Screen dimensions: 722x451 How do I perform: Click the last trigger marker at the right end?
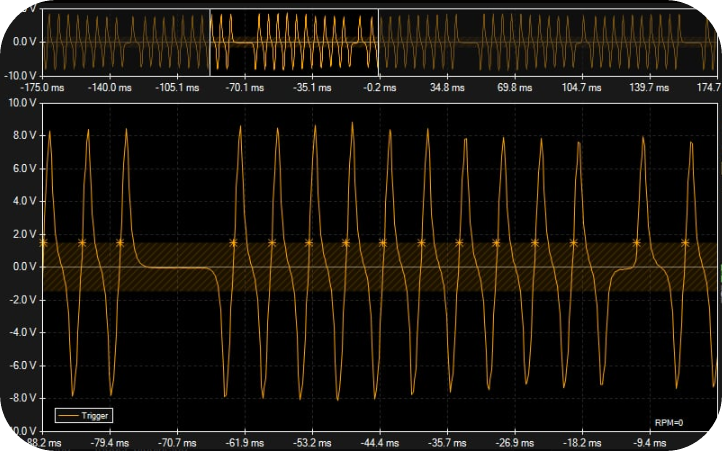685,243
